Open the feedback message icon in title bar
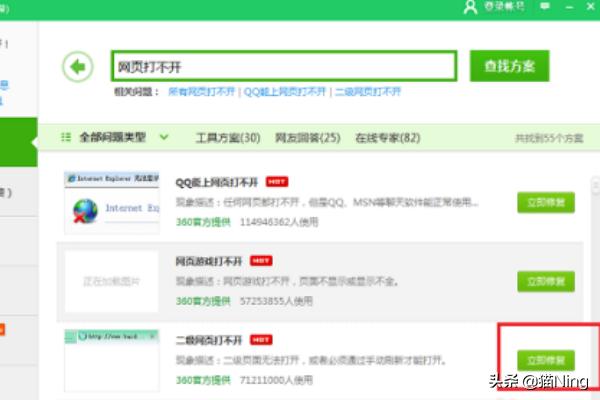This screenshot has width=600, height=400. tap(545, 6)
